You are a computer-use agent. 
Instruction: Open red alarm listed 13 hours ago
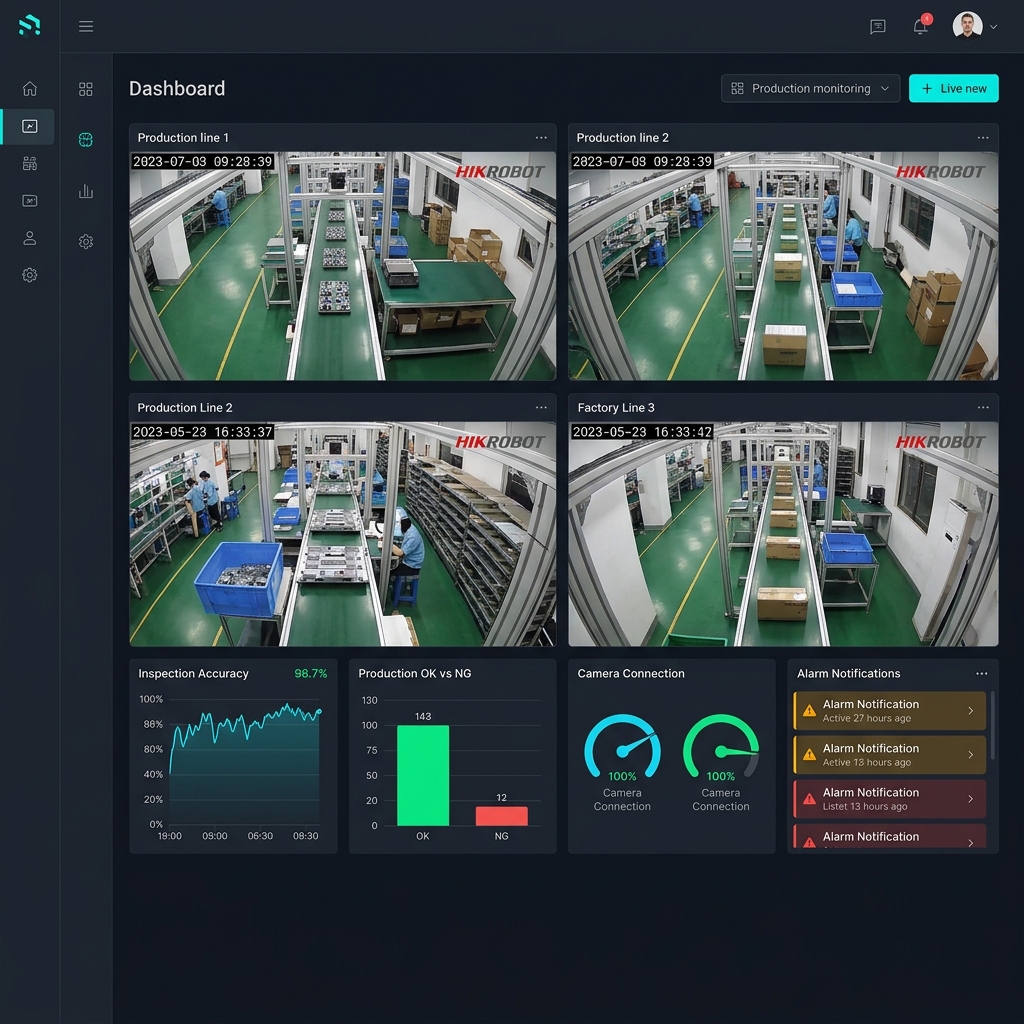point(889,799)
